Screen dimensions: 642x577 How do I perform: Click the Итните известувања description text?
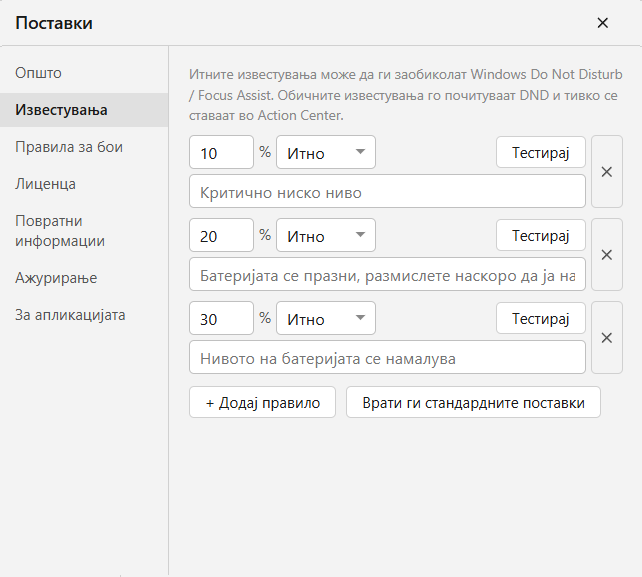[x=405, y=95]
